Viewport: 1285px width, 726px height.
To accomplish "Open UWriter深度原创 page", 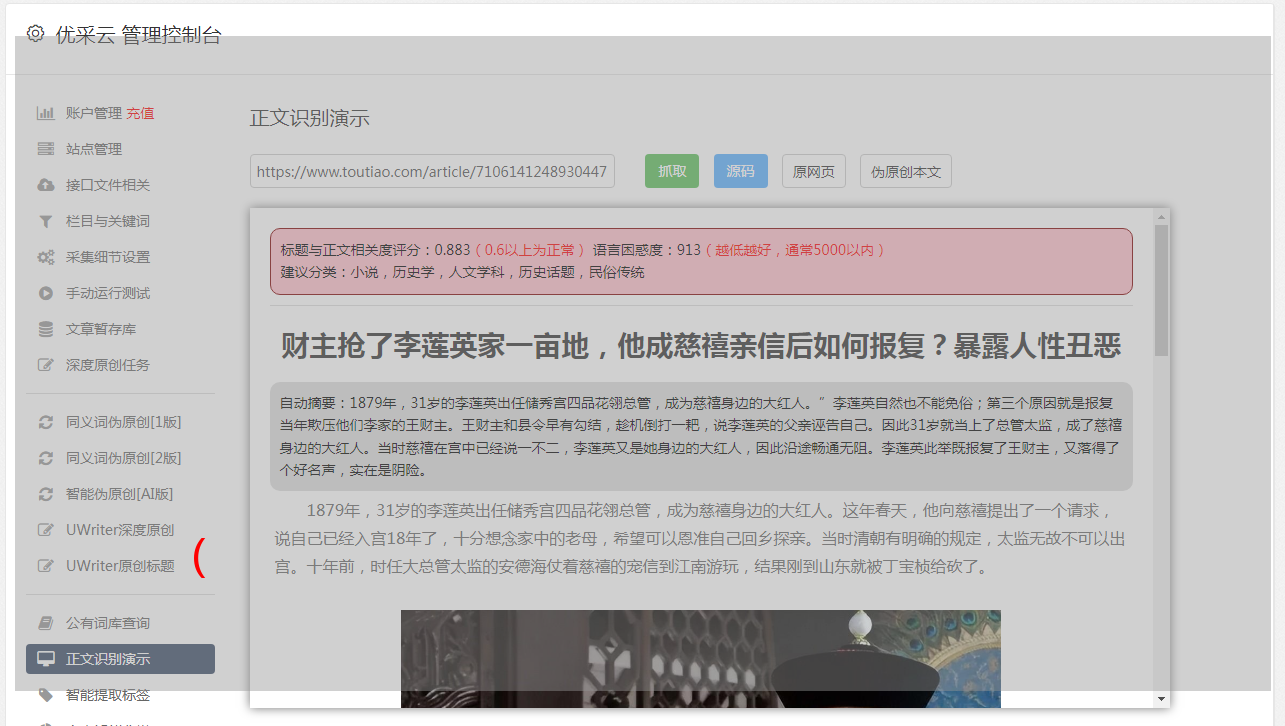I will pyautogui.click(x=120, y=530).
